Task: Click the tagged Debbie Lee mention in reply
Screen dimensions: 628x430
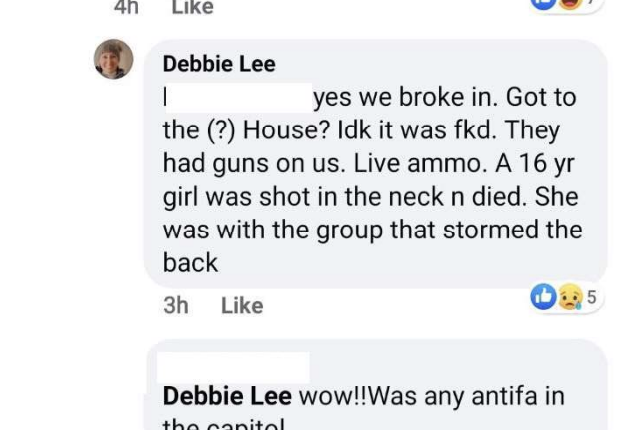Action: point(227,396)
